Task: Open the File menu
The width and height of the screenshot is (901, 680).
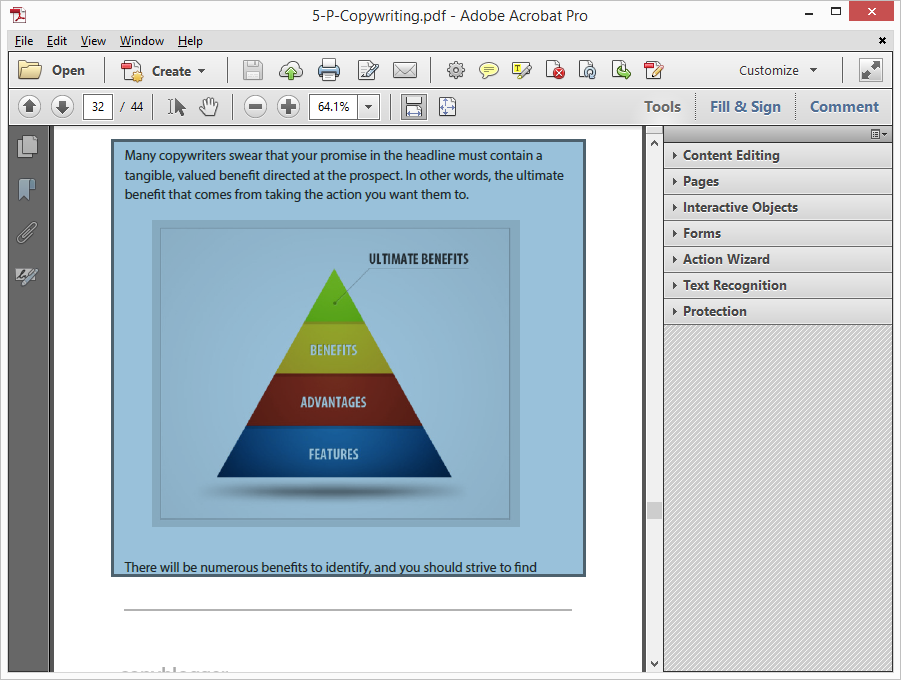Action: pyautogui.click(x=24, y=41)
